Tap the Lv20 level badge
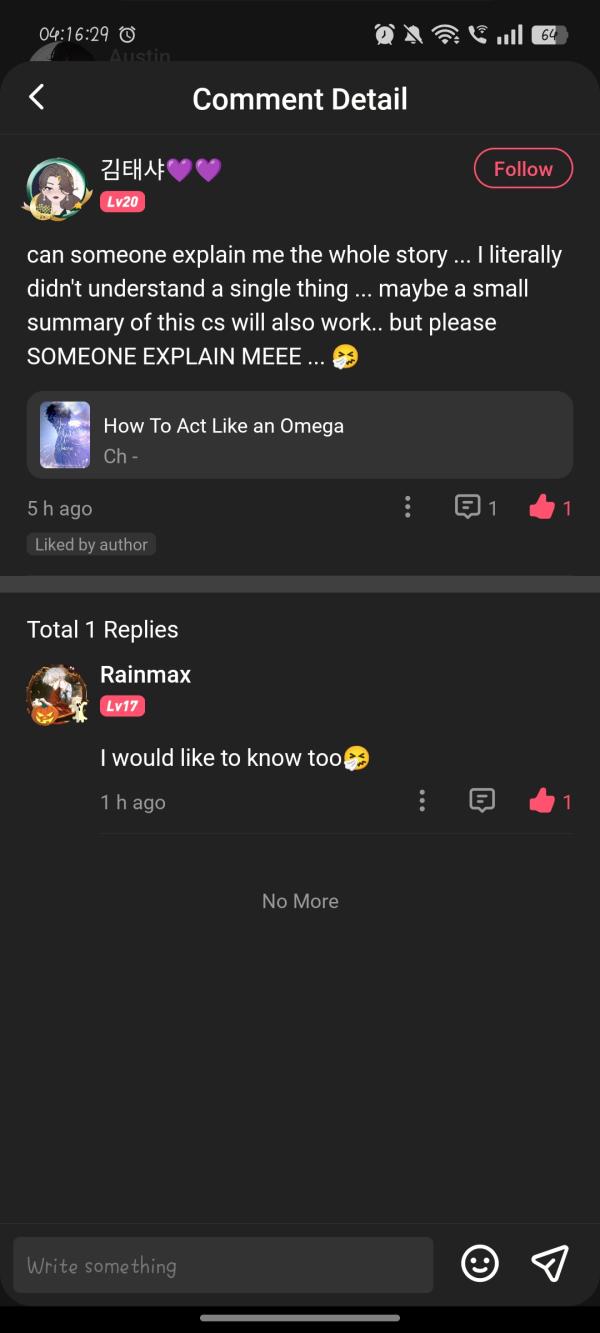Screen dimensions: 600x1333 [x=123, y=202]
